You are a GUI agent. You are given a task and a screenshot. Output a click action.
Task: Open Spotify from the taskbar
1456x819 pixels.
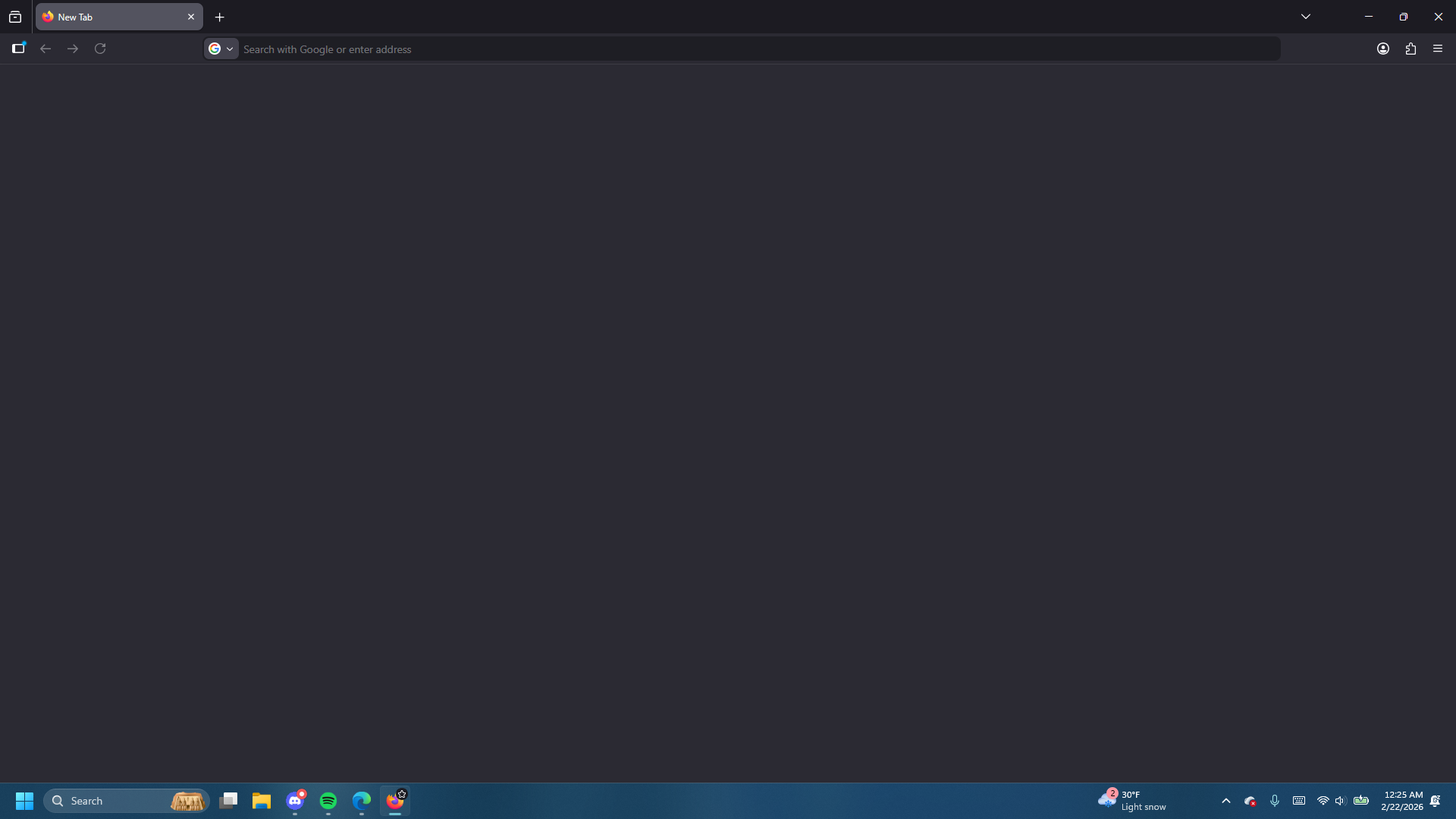pos(328,801)
